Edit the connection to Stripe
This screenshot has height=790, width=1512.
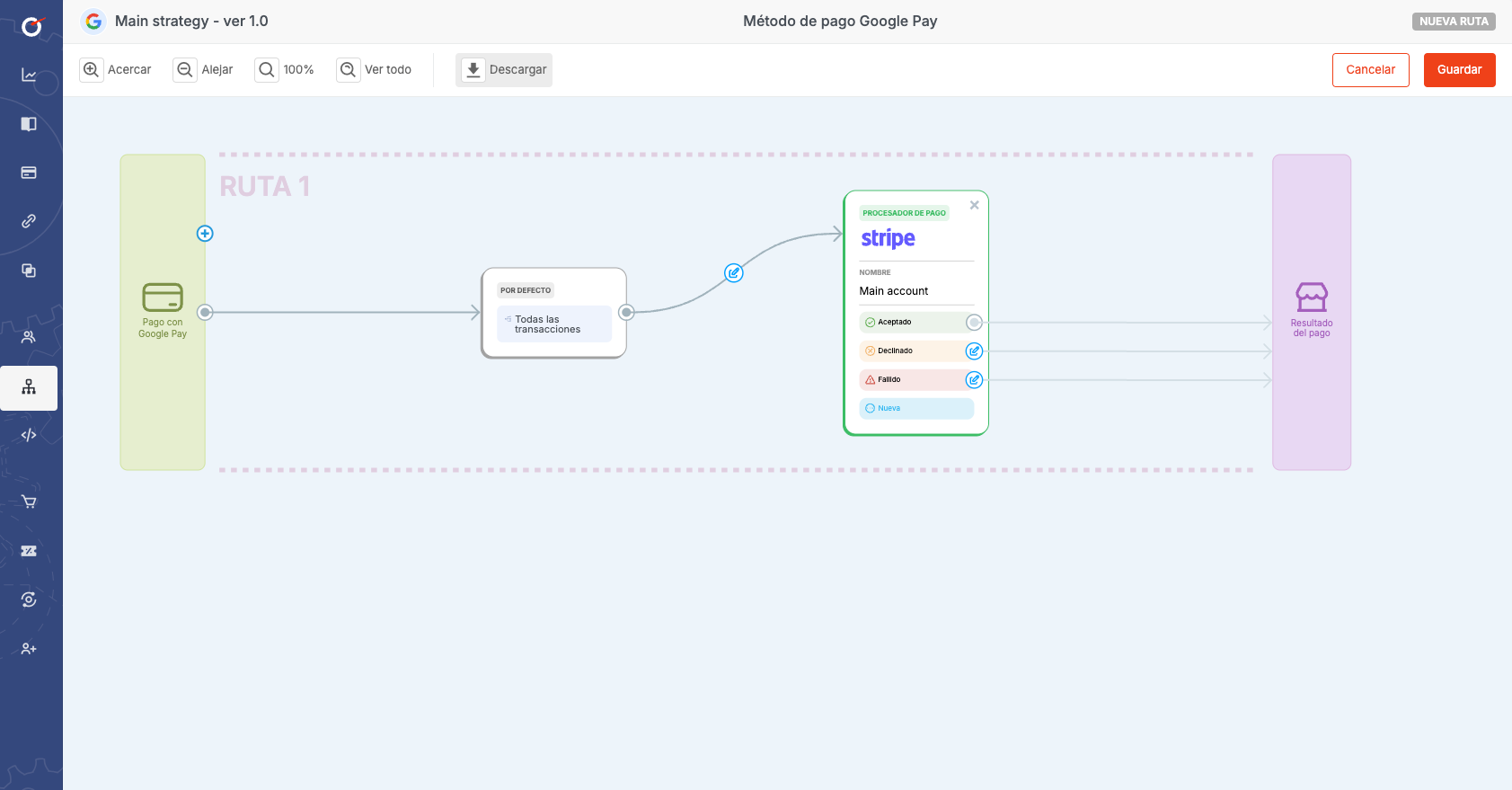(734, 273)
